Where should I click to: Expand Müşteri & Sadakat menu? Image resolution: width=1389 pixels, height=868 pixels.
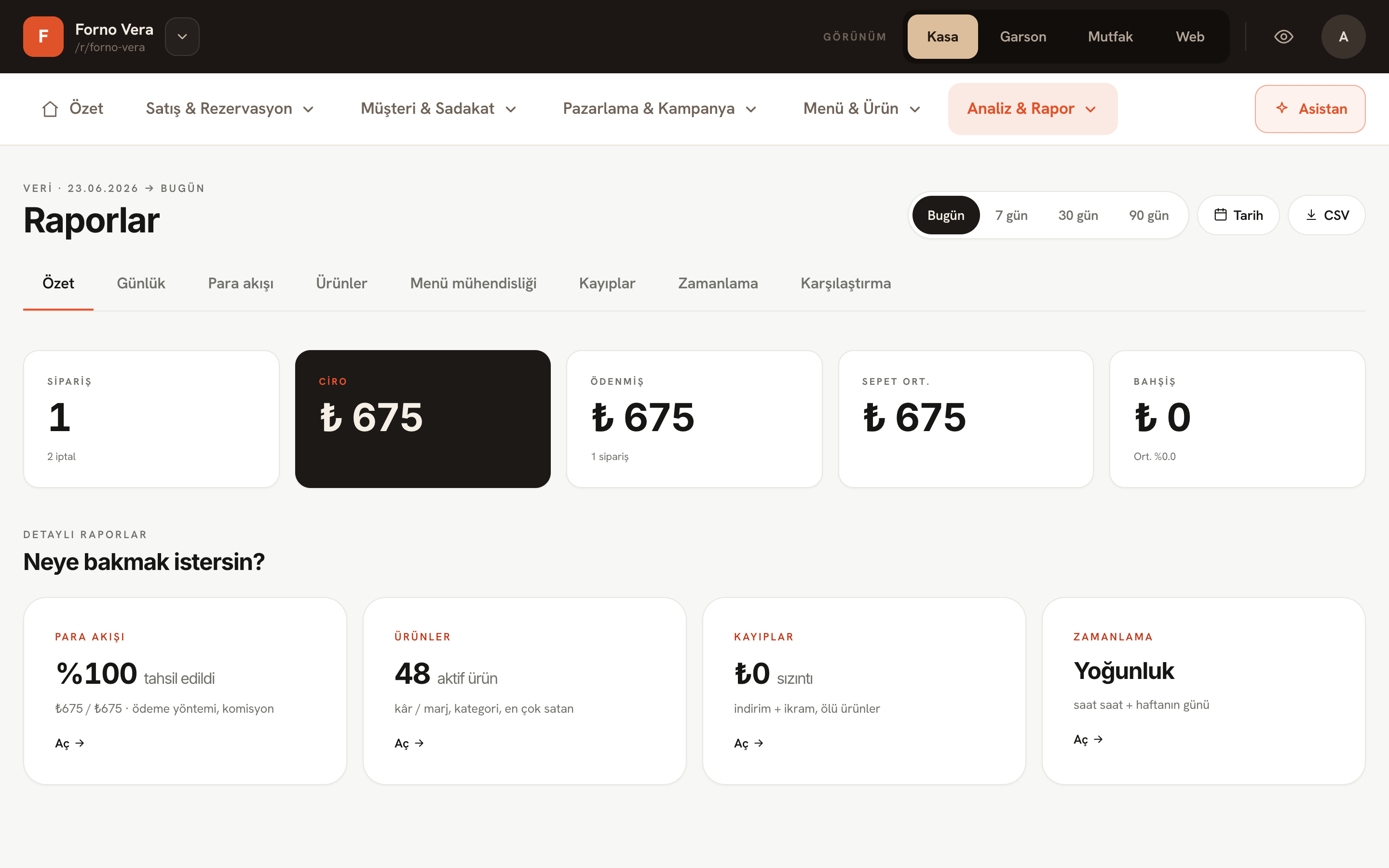[438, 108]
